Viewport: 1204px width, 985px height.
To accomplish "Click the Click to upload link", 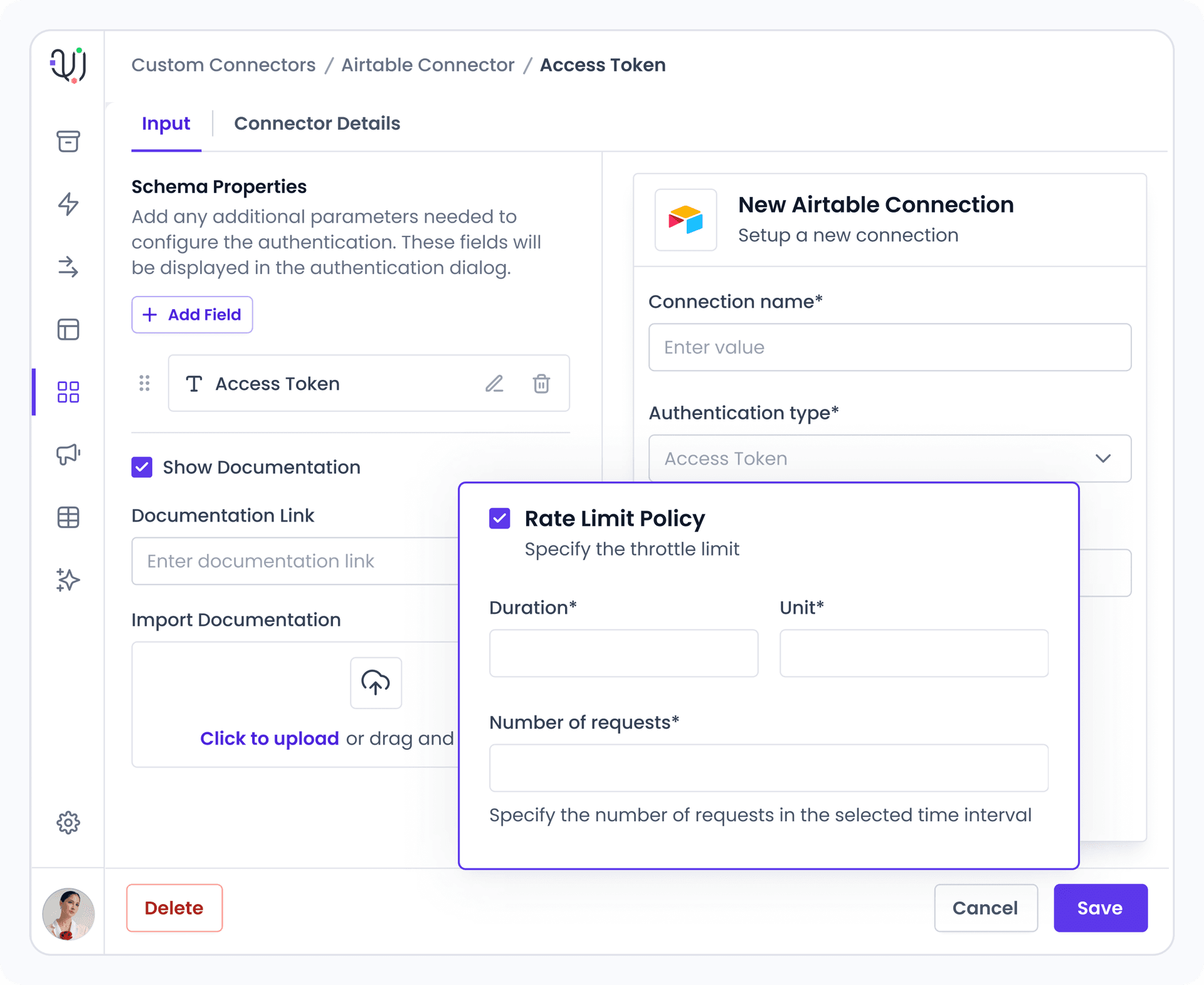I will (x=270, y=738).
